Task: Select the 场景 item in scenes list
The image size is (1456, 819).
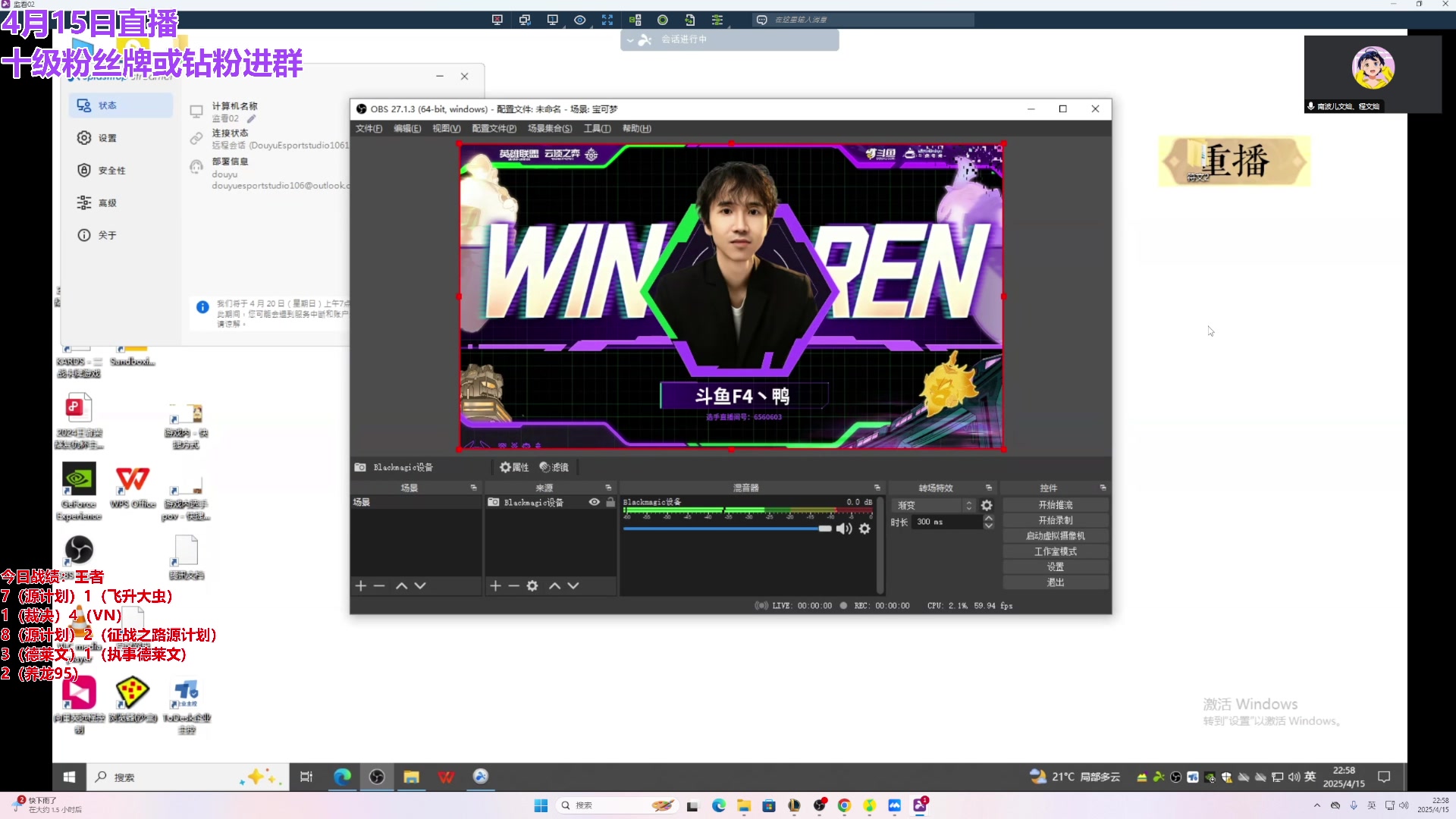Action: pyautogui.click(x=416, y=502)
